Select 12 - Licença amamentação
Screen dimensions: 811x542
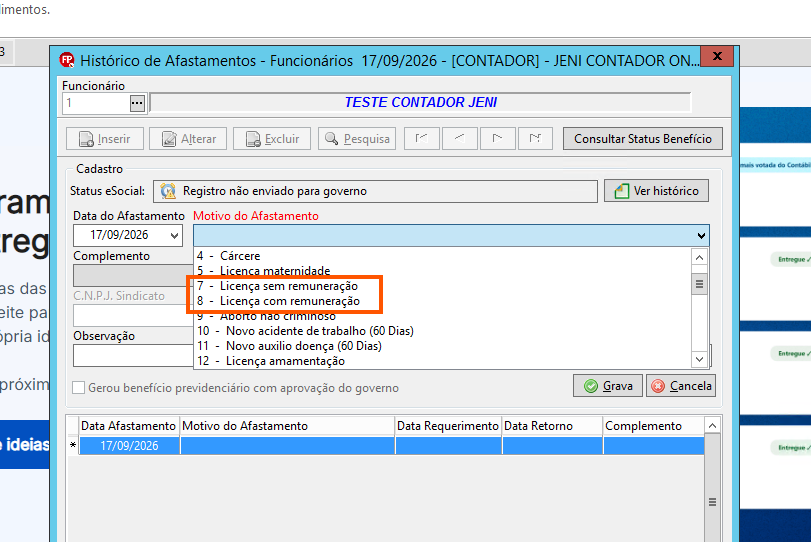(x=443, y=360)
